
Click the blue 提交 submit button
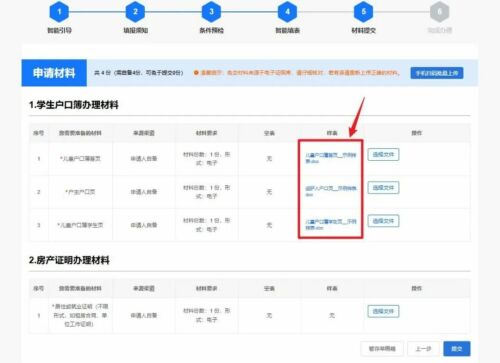click(457, 349)
